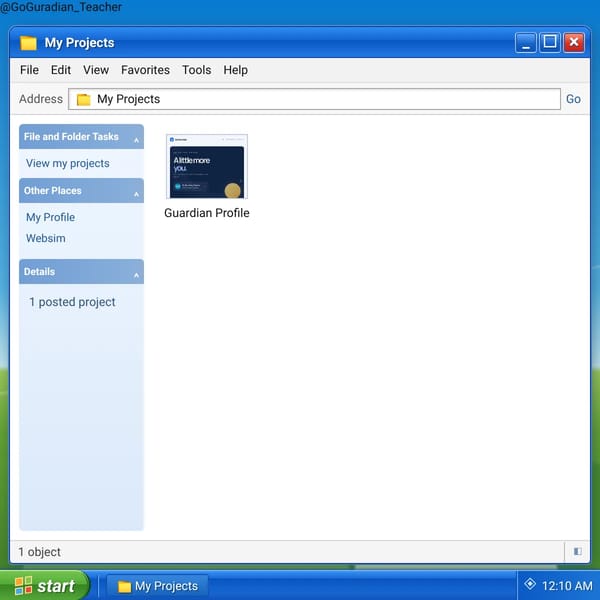Click the My Projects address field
Image resolution: width=600 pixels, height=600 pixels.
[314, 99]
